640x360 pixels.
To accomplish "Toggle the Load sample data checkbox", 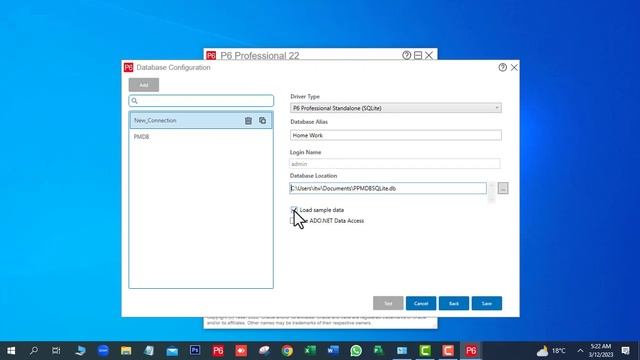I will [294, 210].
